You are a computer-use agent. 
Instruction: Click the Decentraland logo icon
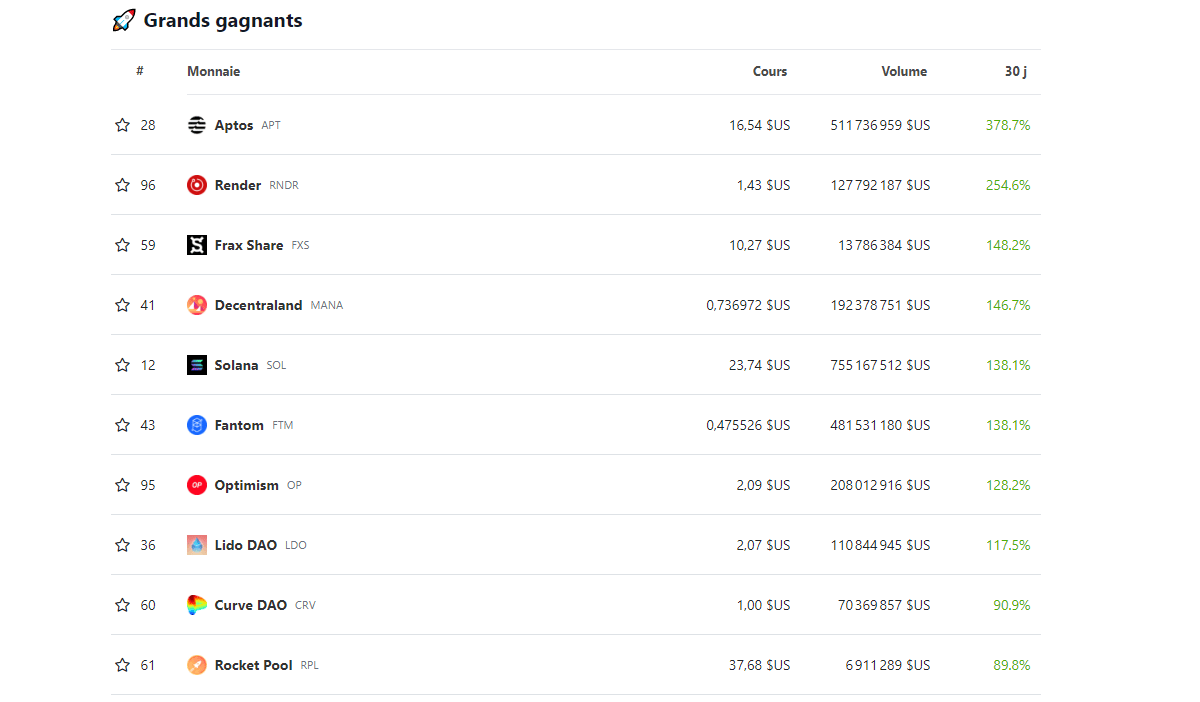[197, 305]
